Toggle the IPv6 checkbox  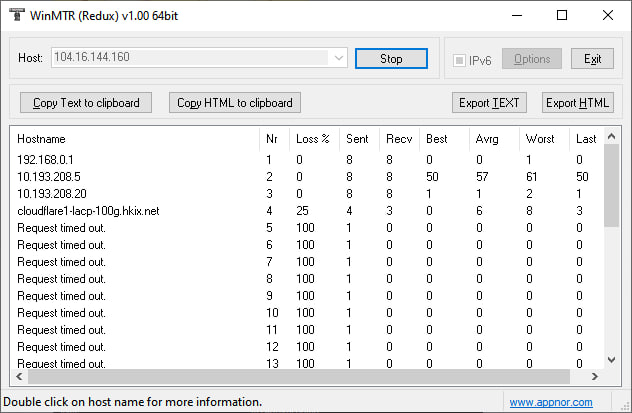pos(460,59)
